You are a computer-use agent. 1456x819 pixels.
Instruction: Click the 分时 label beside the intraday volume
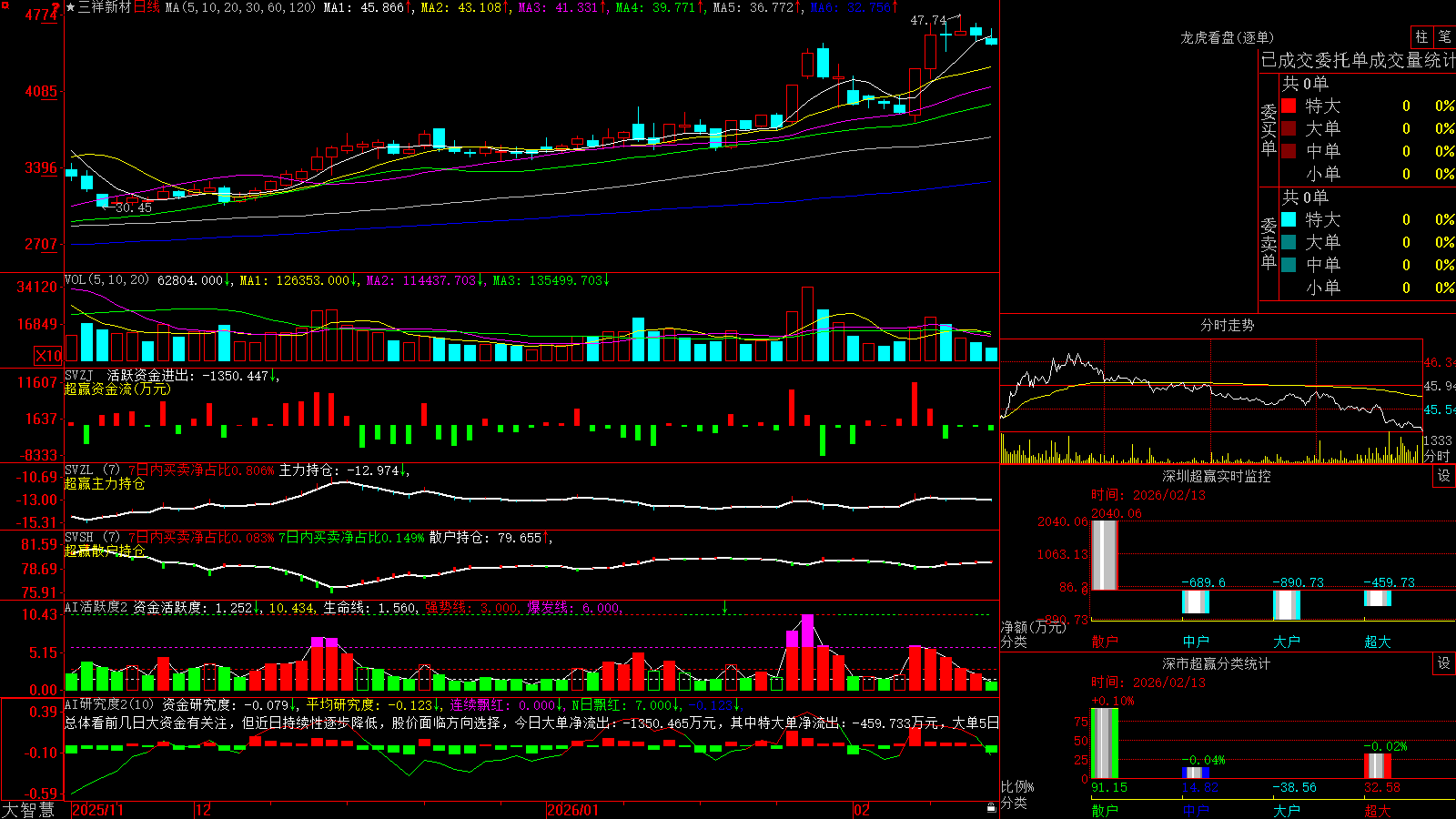coord(1437,456)
